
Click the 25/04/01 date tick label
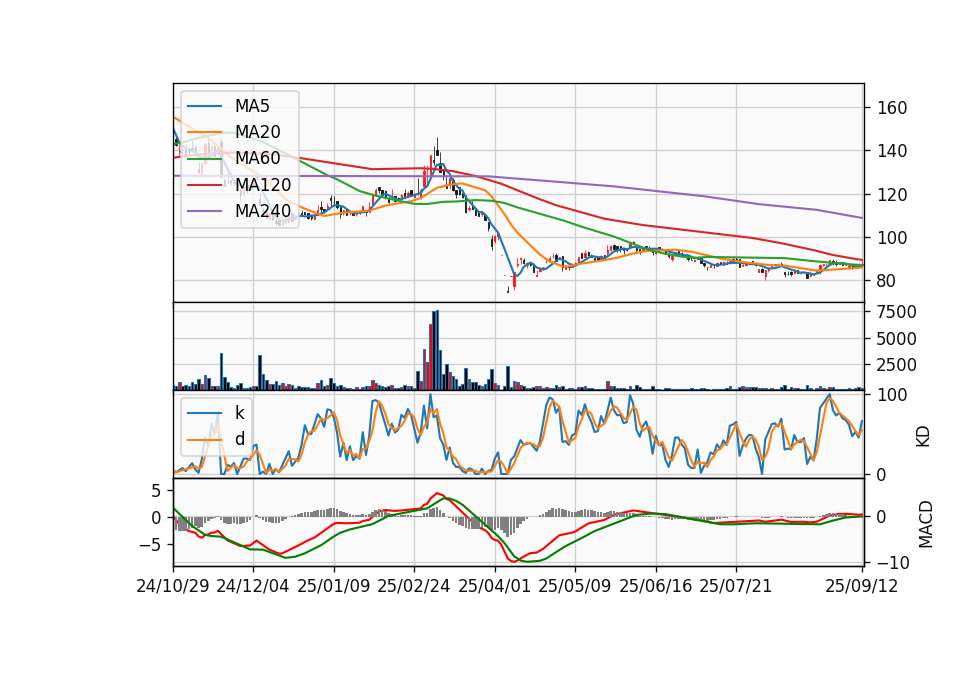coord(494,586)
